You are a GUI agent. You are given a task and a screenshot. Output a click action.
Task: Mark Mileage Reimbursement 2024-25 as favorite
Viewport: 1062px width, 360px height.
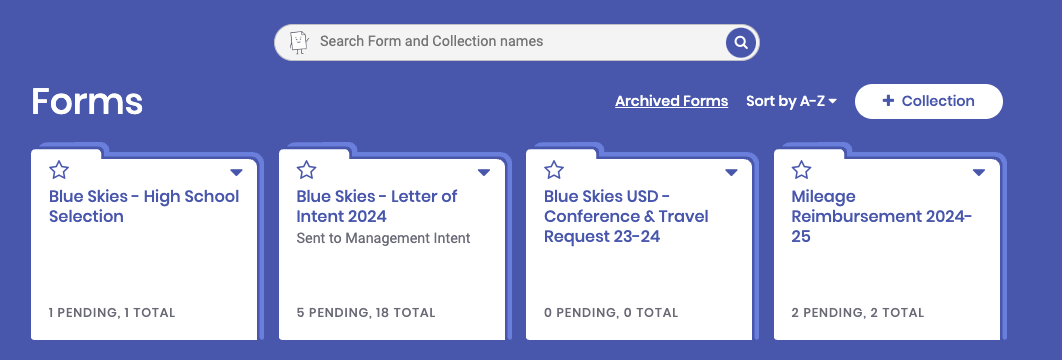(802, 170)
